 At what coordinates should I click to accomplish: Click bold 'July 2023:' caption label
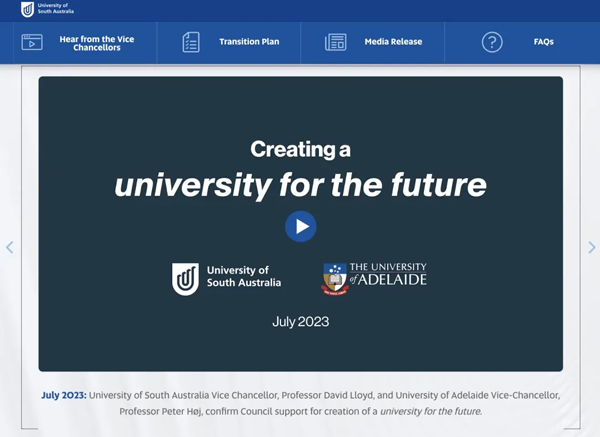pos(64,395)
